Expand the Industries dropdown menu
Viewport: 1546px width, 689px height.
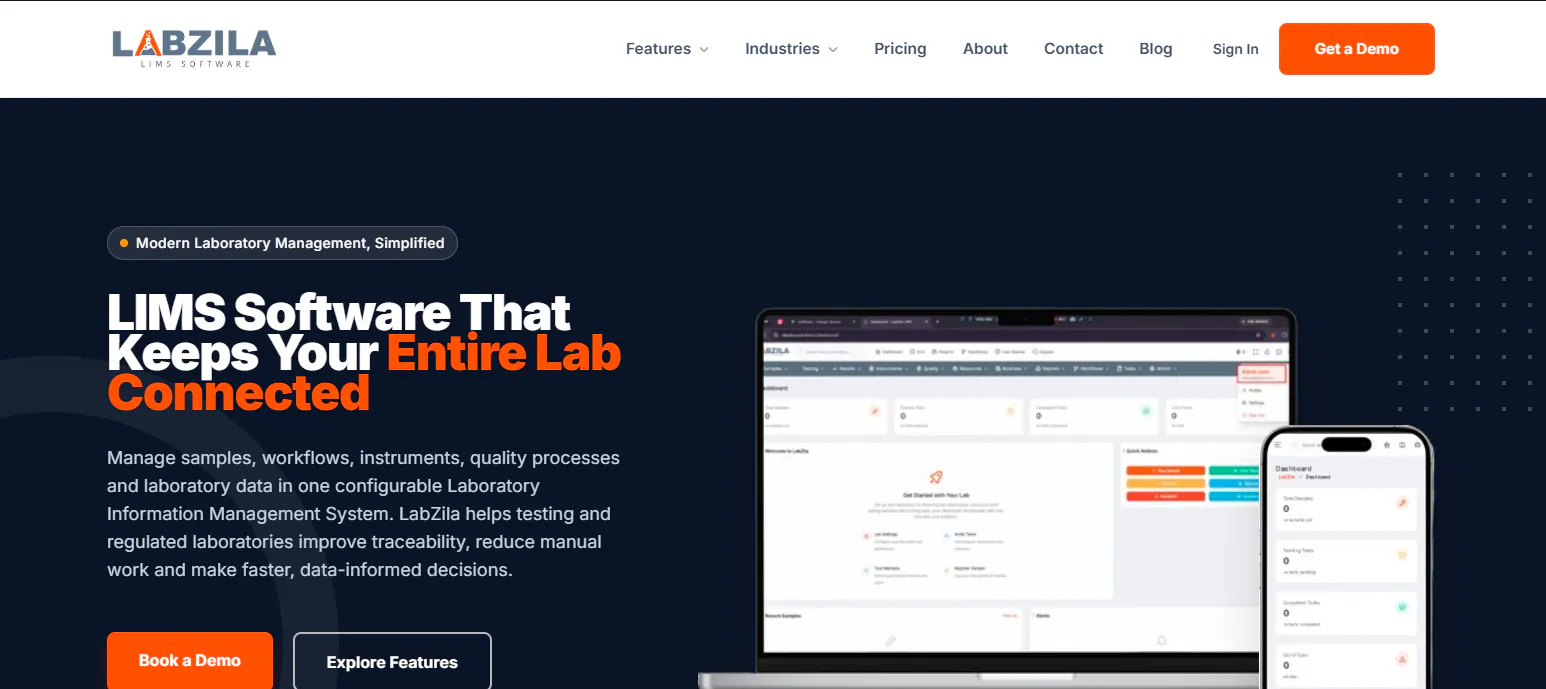pyautogui.click(x=791, y=49)
